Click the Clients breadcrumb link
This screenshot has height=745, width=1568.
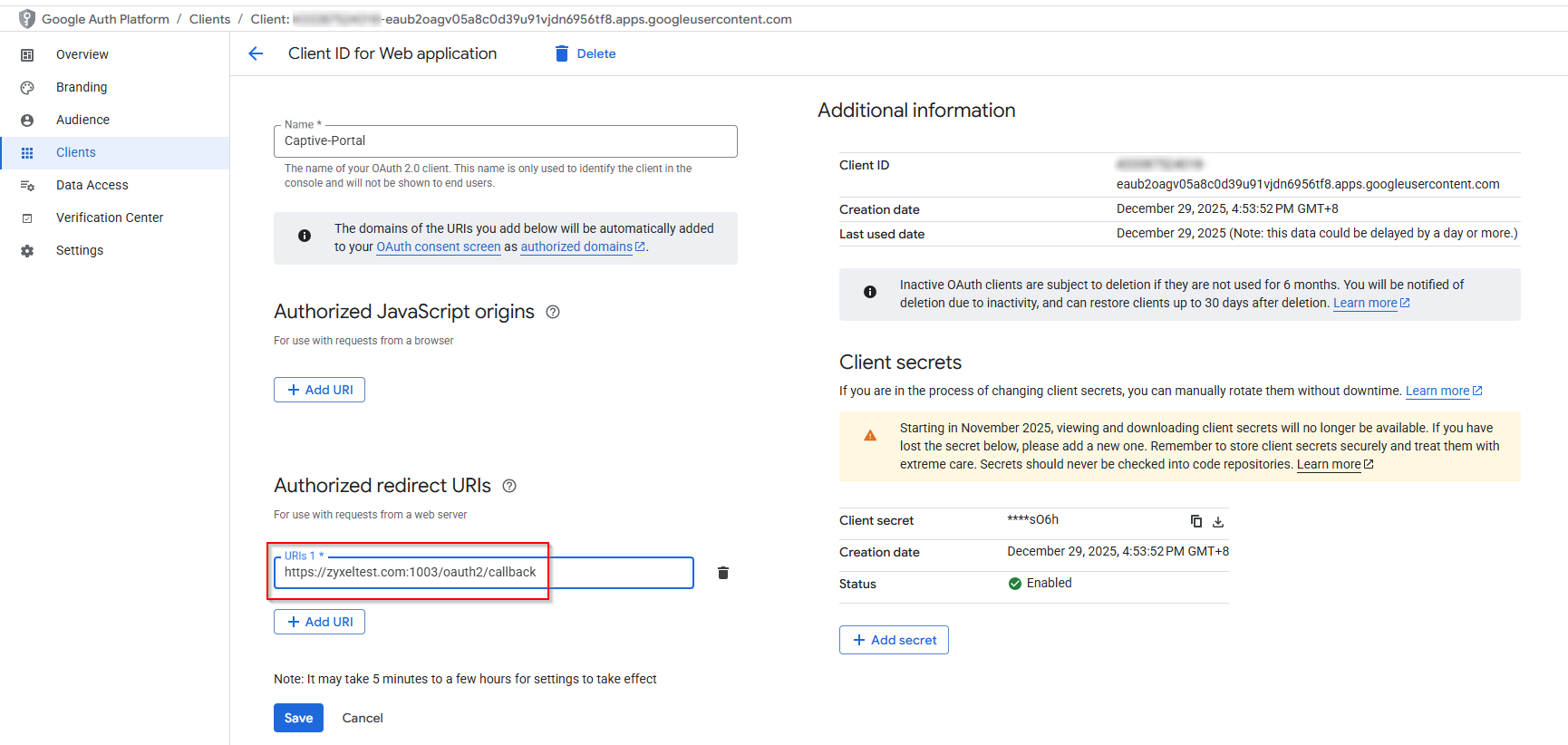point(209,19)
